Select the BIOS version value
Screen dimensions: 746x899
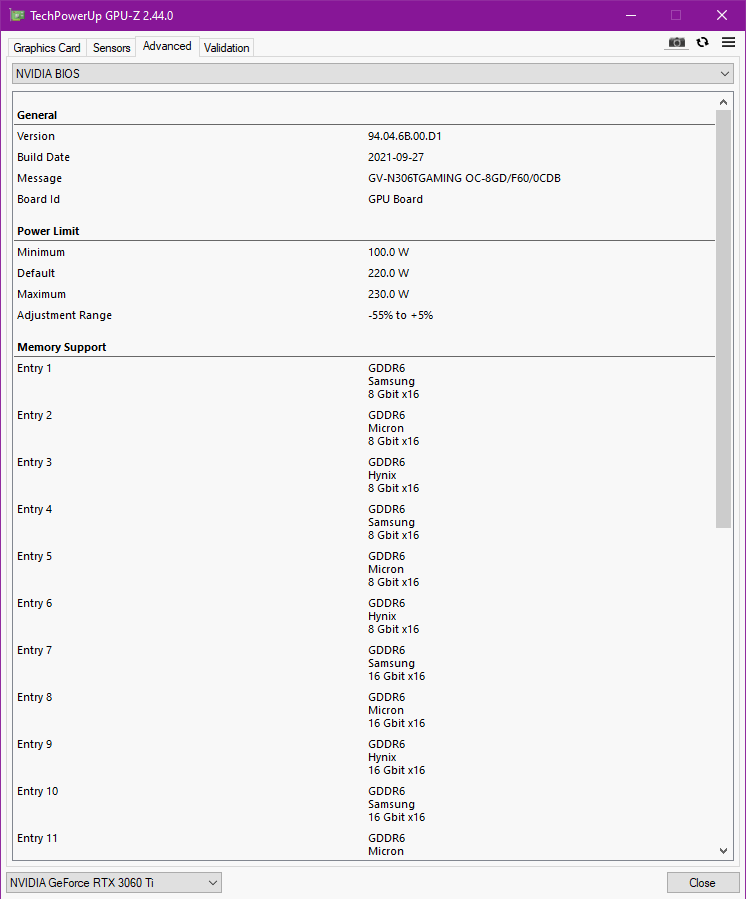pyautogui.click(x=404, y=136)
